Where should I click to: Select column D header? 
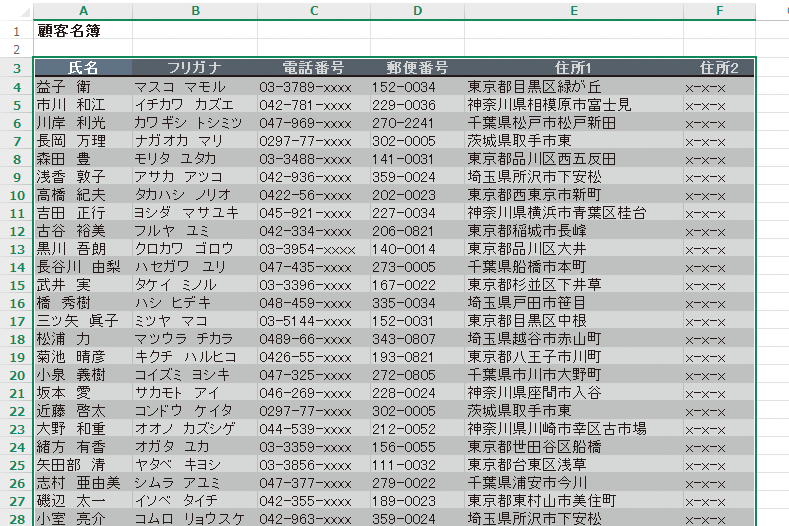[417, 11]
